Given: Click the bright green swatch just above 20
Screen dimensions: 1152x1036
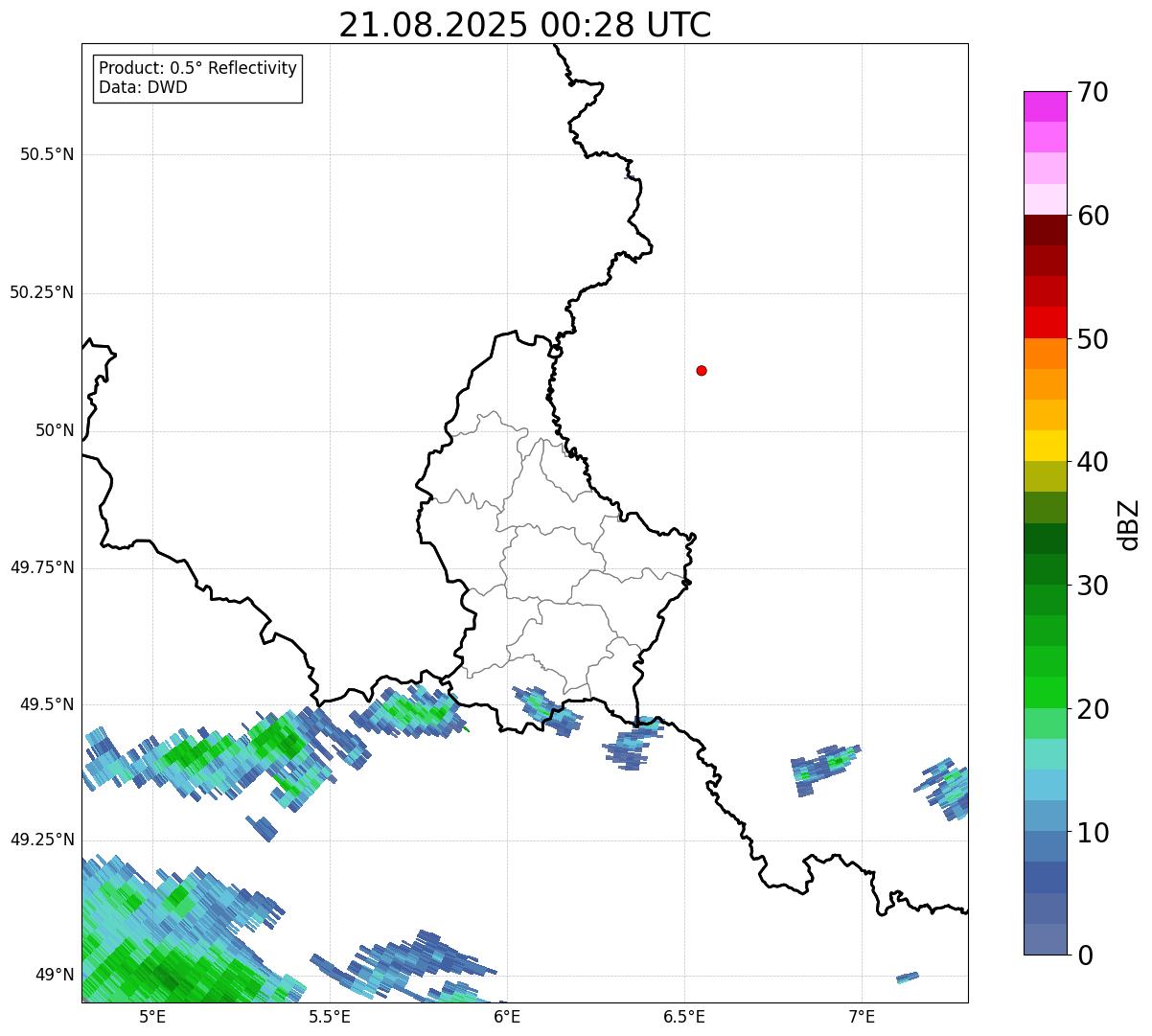Looking at the screenshot, I should [x=1045, y=693].
